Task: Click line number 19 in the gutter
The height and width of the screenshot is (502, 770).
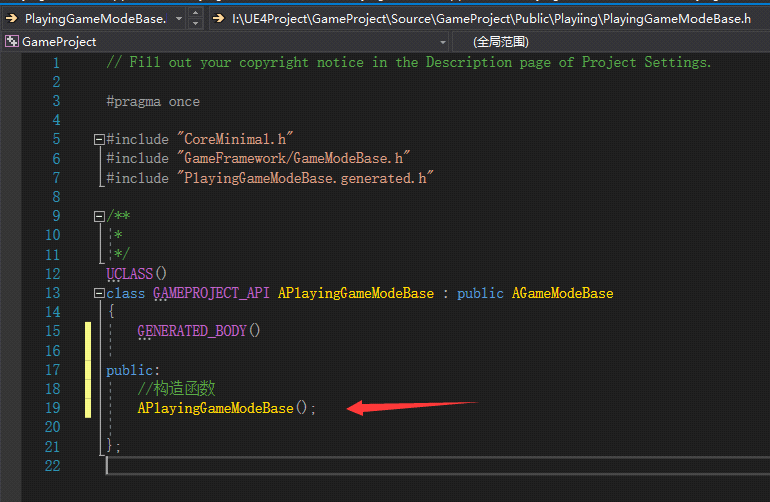Action: 53,408
